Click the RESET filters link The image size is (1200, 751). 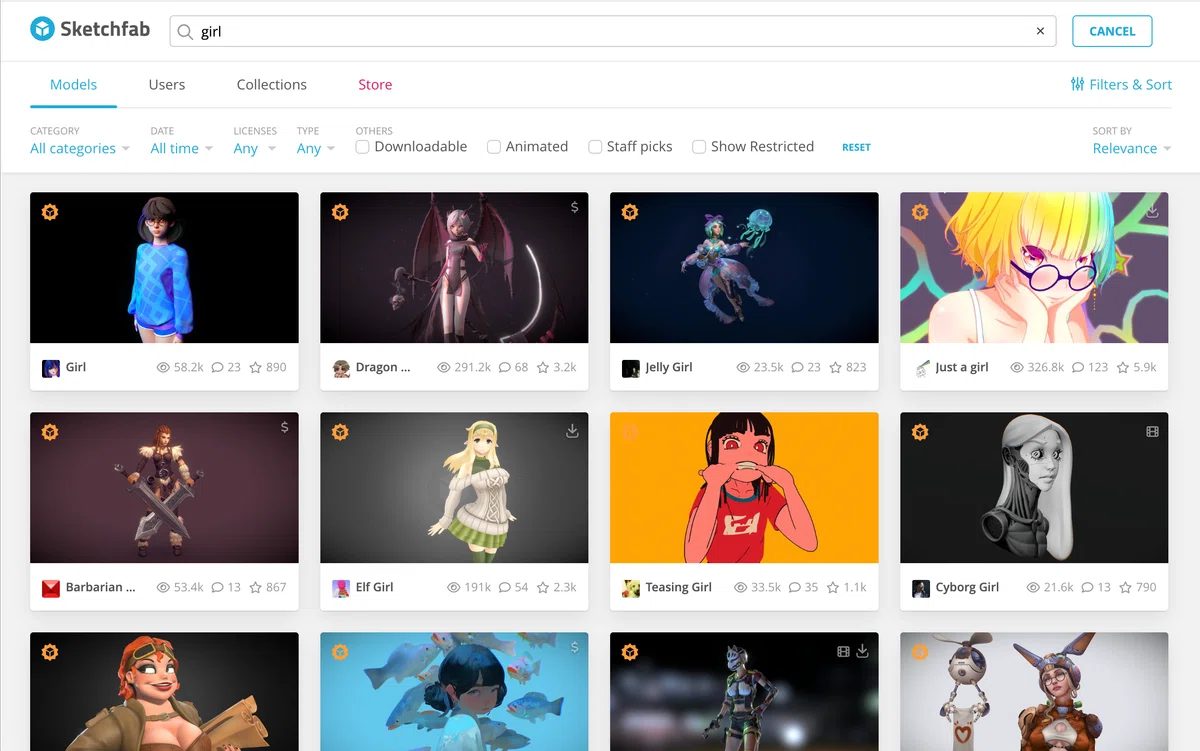click(856, 147)
